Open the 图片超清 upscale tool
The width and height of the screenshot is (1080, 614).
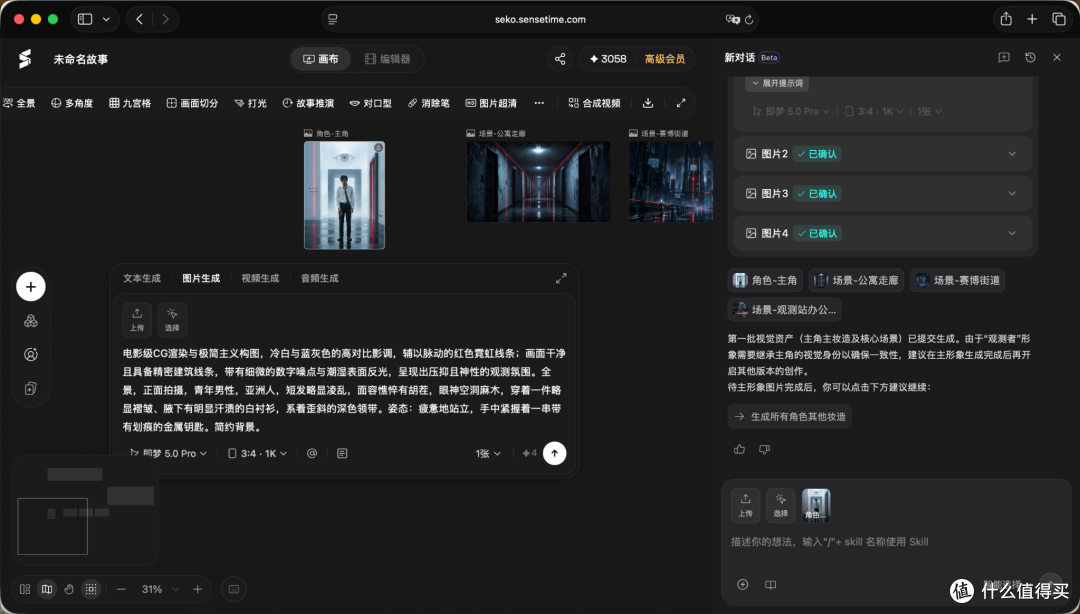tap(491, 103)
